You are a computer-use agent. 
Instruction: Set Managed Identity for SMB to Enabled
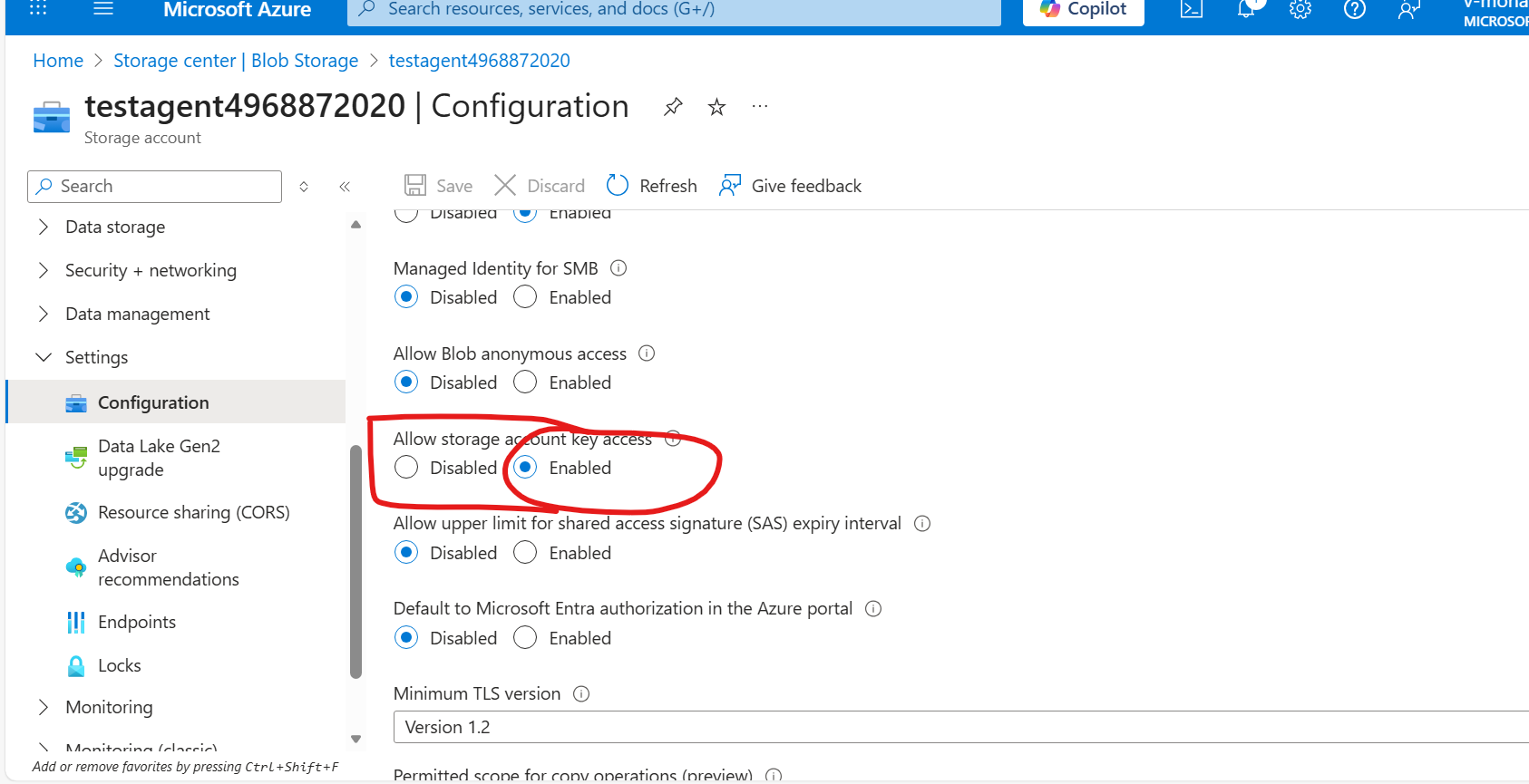point(525,297)
